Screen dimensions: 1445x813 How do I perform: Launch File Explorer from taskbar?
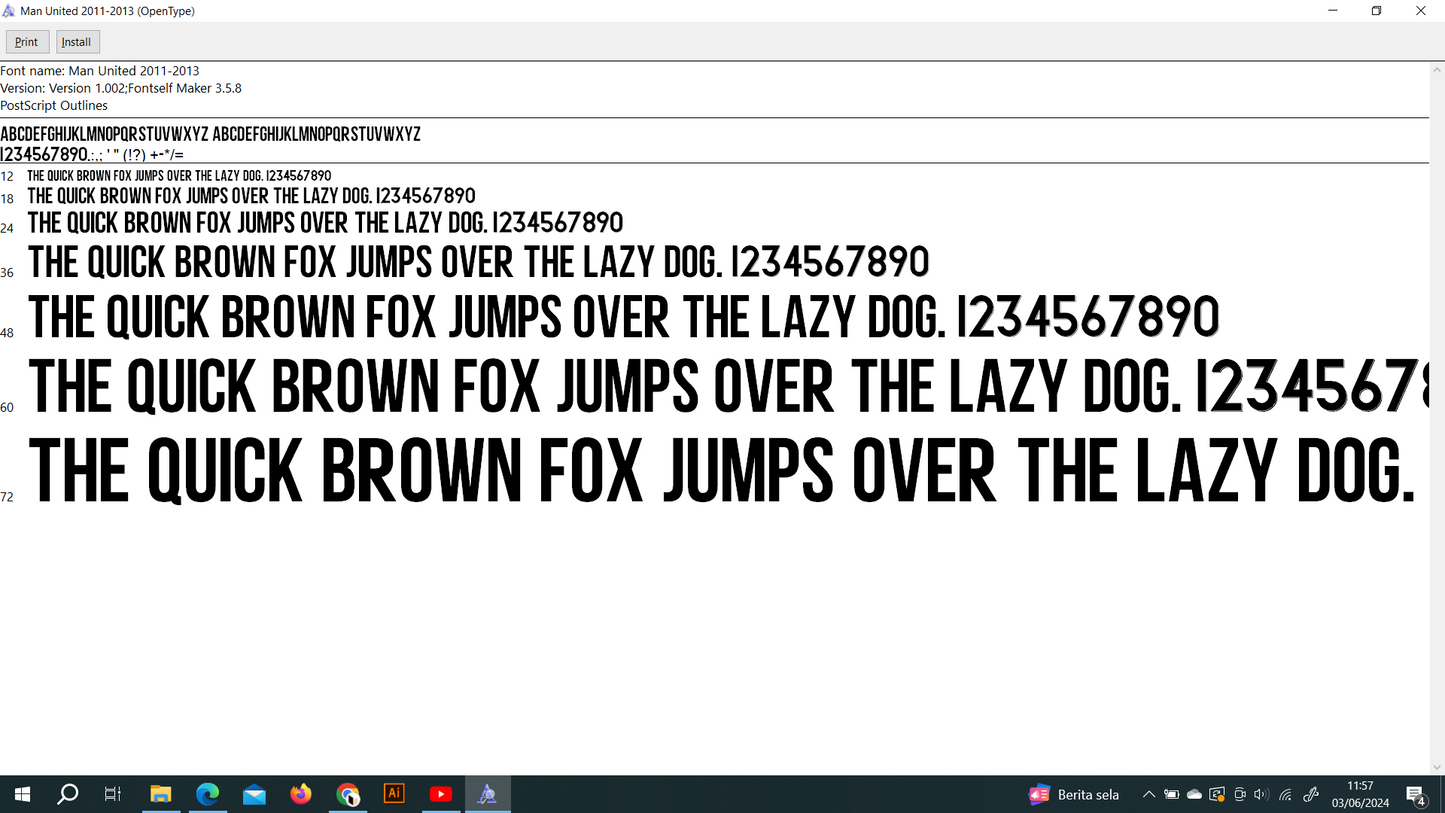pyautogui.click(x=160, y=794)
